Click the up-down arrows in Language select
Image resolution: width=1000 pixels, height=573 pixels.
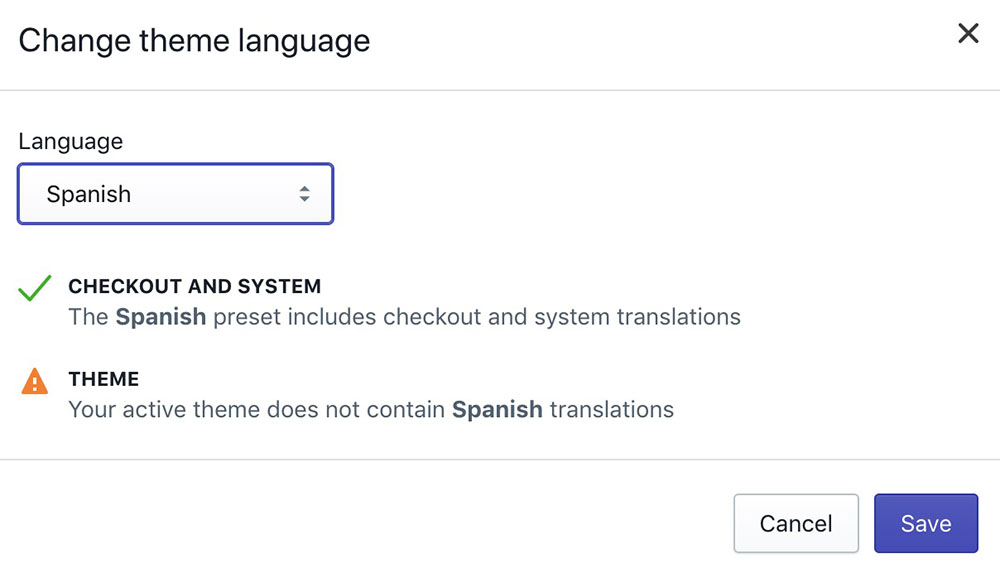click(x=304, y=194)
